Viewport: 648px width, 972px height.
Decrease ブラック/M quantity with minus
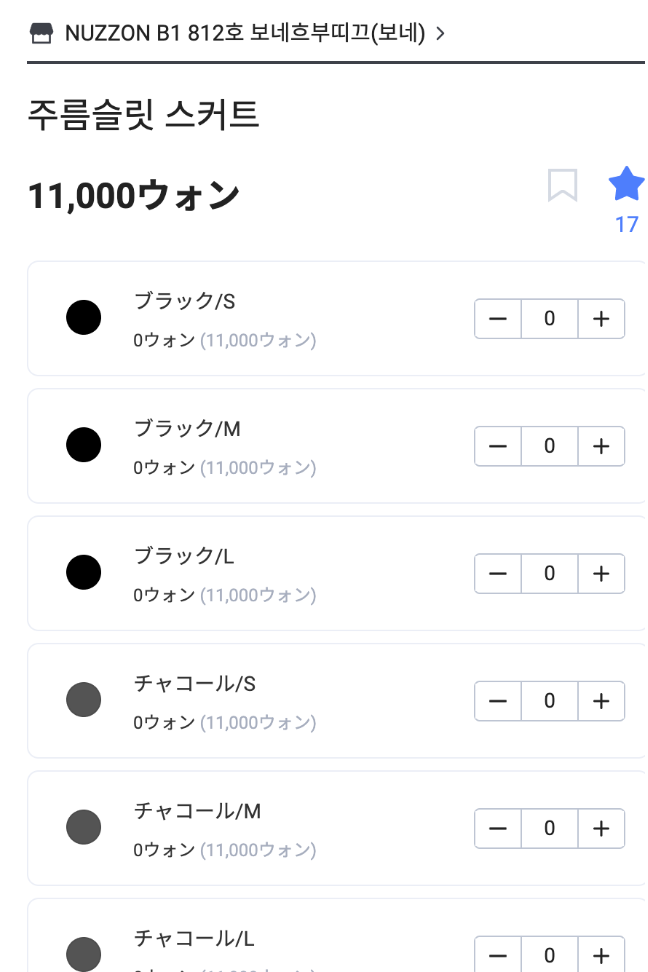click(498, 446)
